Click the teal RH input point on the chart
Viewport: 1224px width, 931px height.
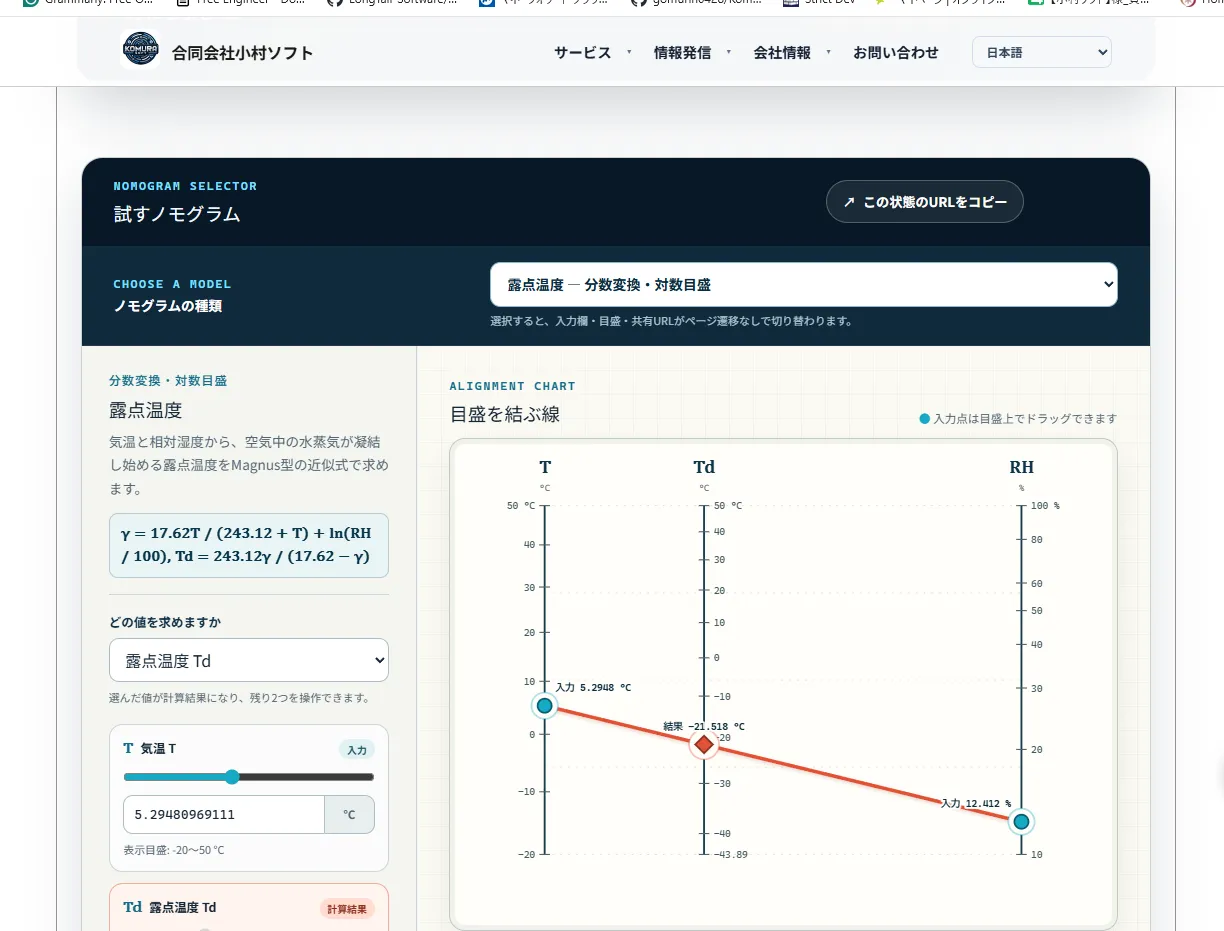point(1021,822)
